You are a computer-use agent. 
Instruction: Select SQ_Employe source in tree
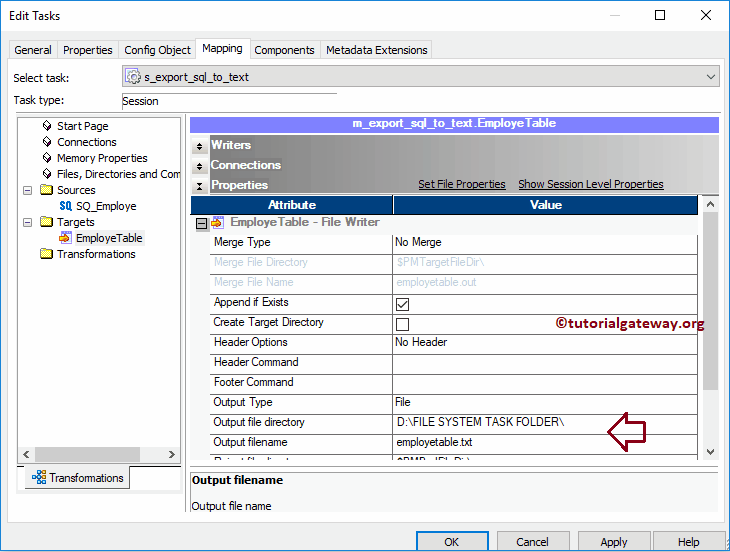click(x=106, y=206)
